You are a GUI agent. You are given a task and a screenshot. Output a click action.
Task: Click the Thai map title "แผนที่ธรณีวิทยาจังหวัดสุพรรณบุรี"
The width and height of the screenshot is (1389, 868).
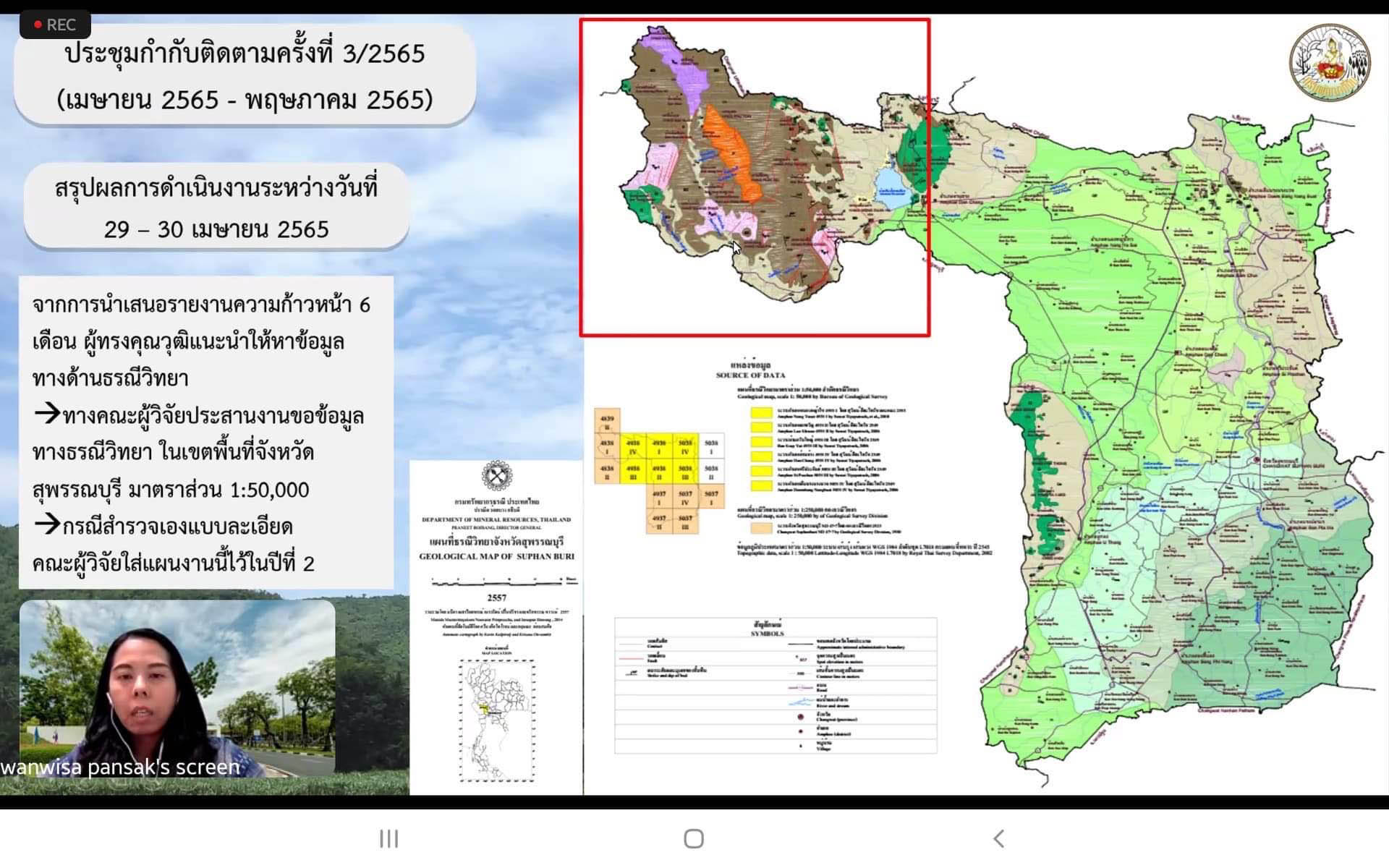point(497,542)
